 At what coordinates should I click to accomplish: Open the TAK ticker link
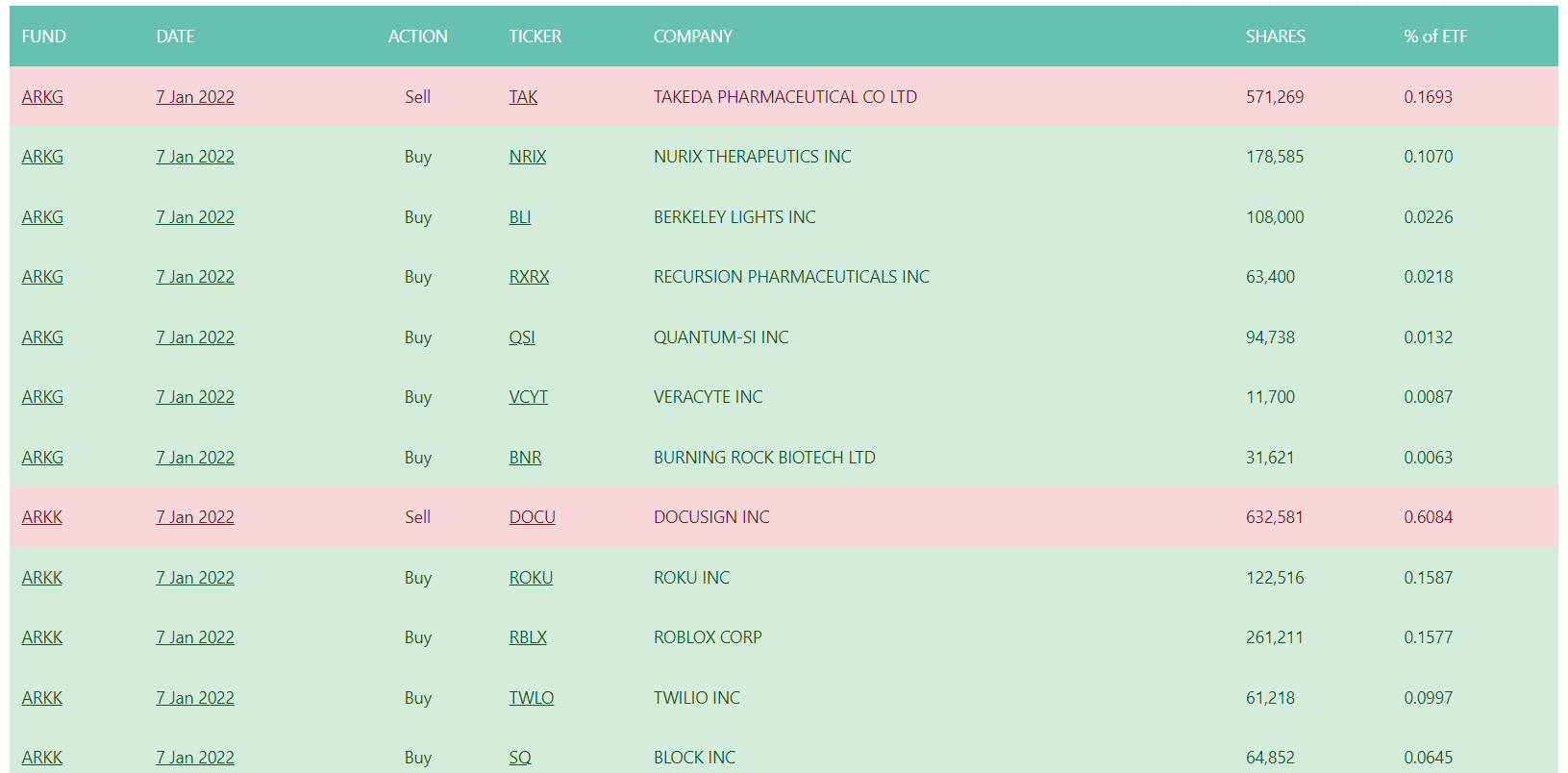pos(523,97)
